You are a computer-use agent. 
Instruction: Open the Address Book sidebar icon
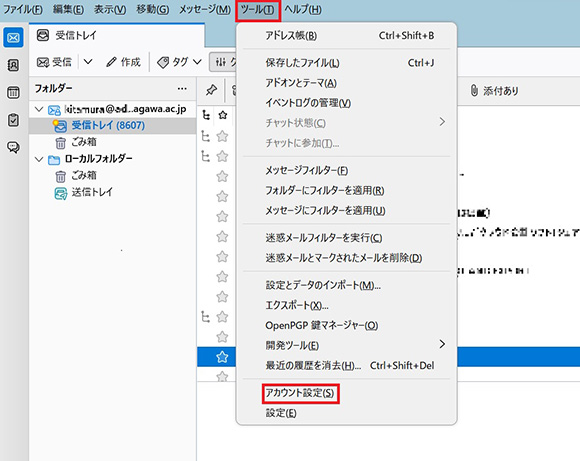[13, 65]
